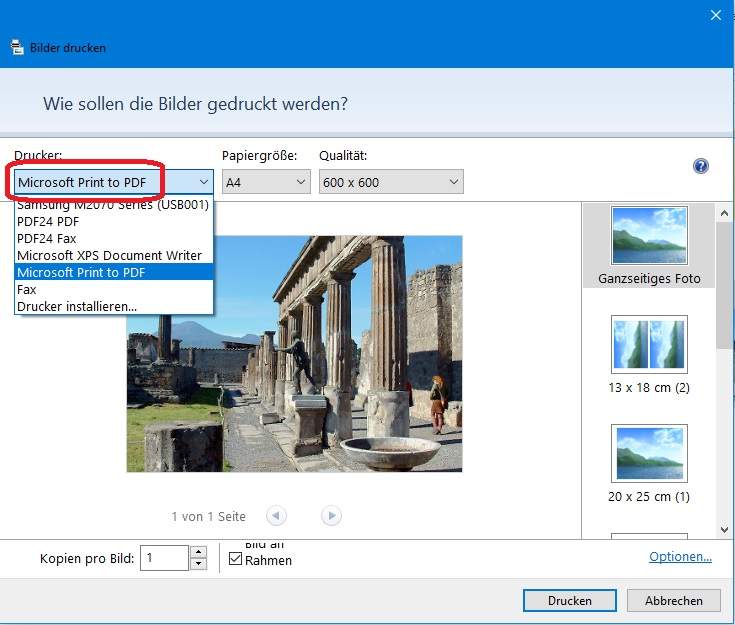The width and height of the screenshot is (735, 625).
Task: Expand the Papiergröße A4 dropdown
Action: 266,182
